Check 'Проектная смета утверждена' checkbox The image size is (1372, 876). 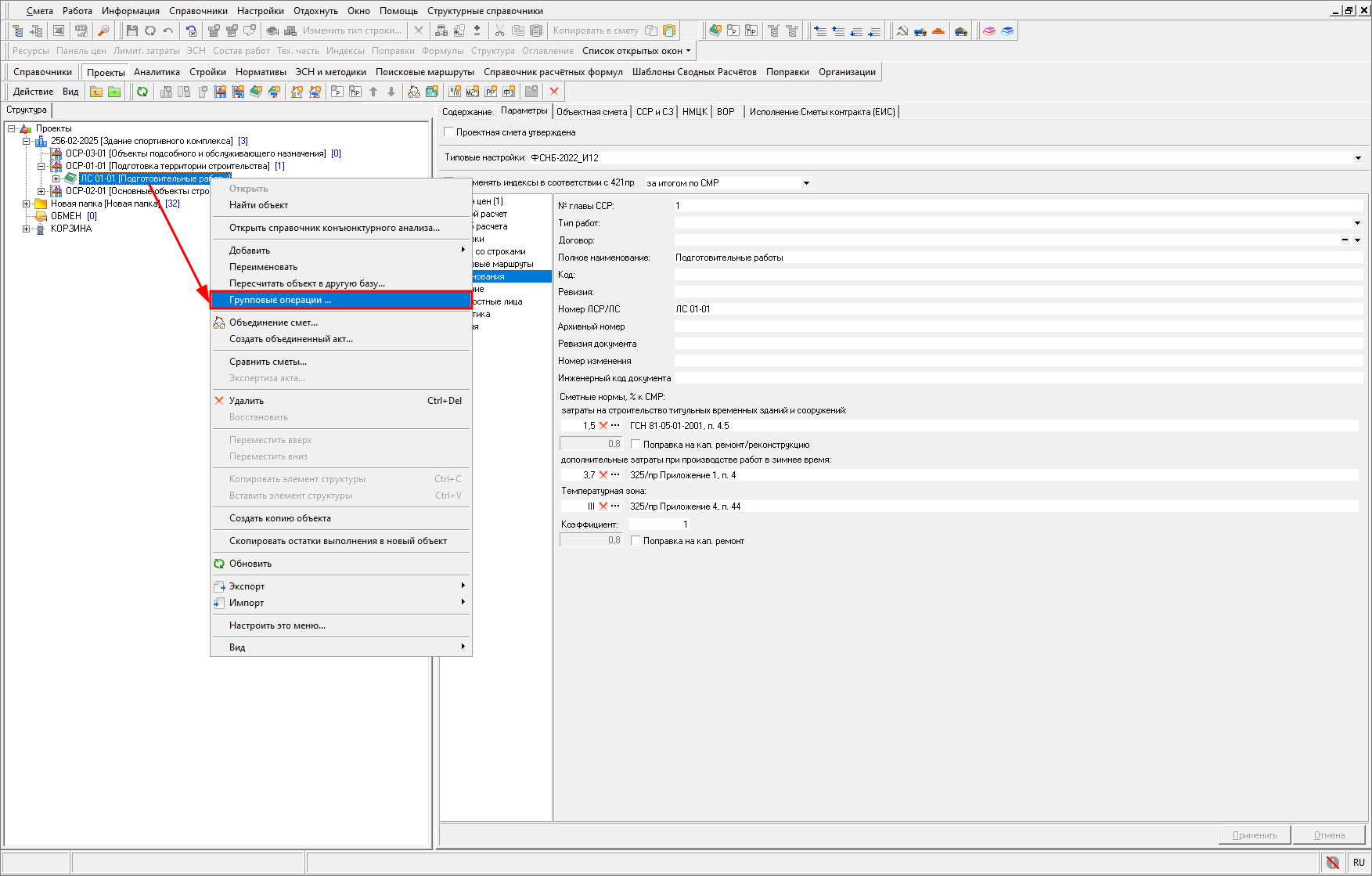tap(448, 132)
